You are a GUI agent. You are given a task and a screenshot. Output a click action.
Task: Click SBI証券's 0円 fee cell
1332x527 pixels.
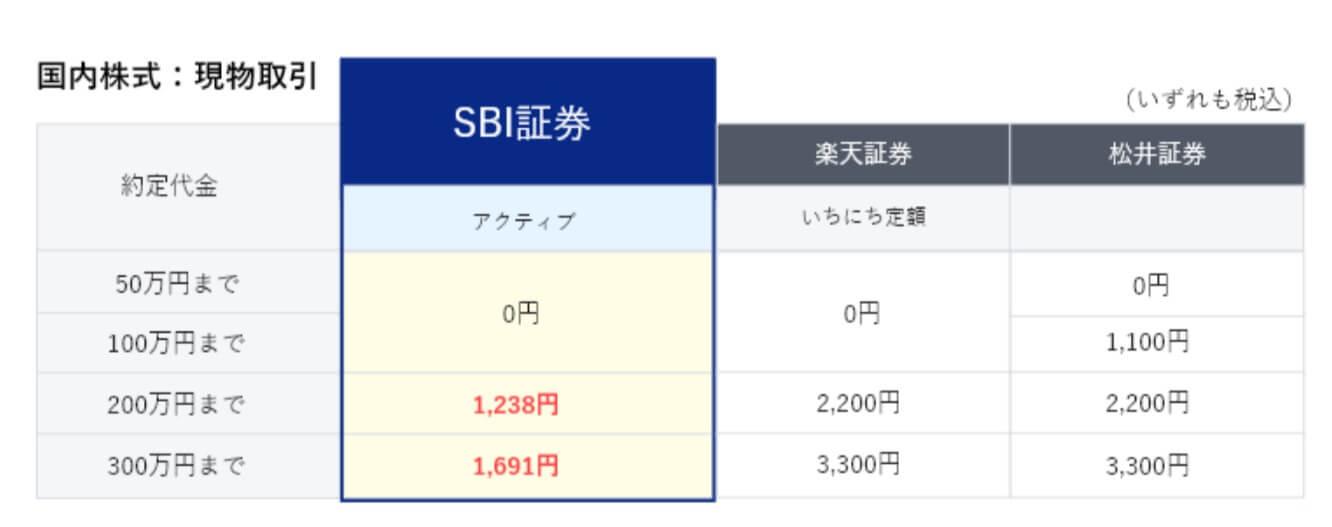[x=528, y=313]
